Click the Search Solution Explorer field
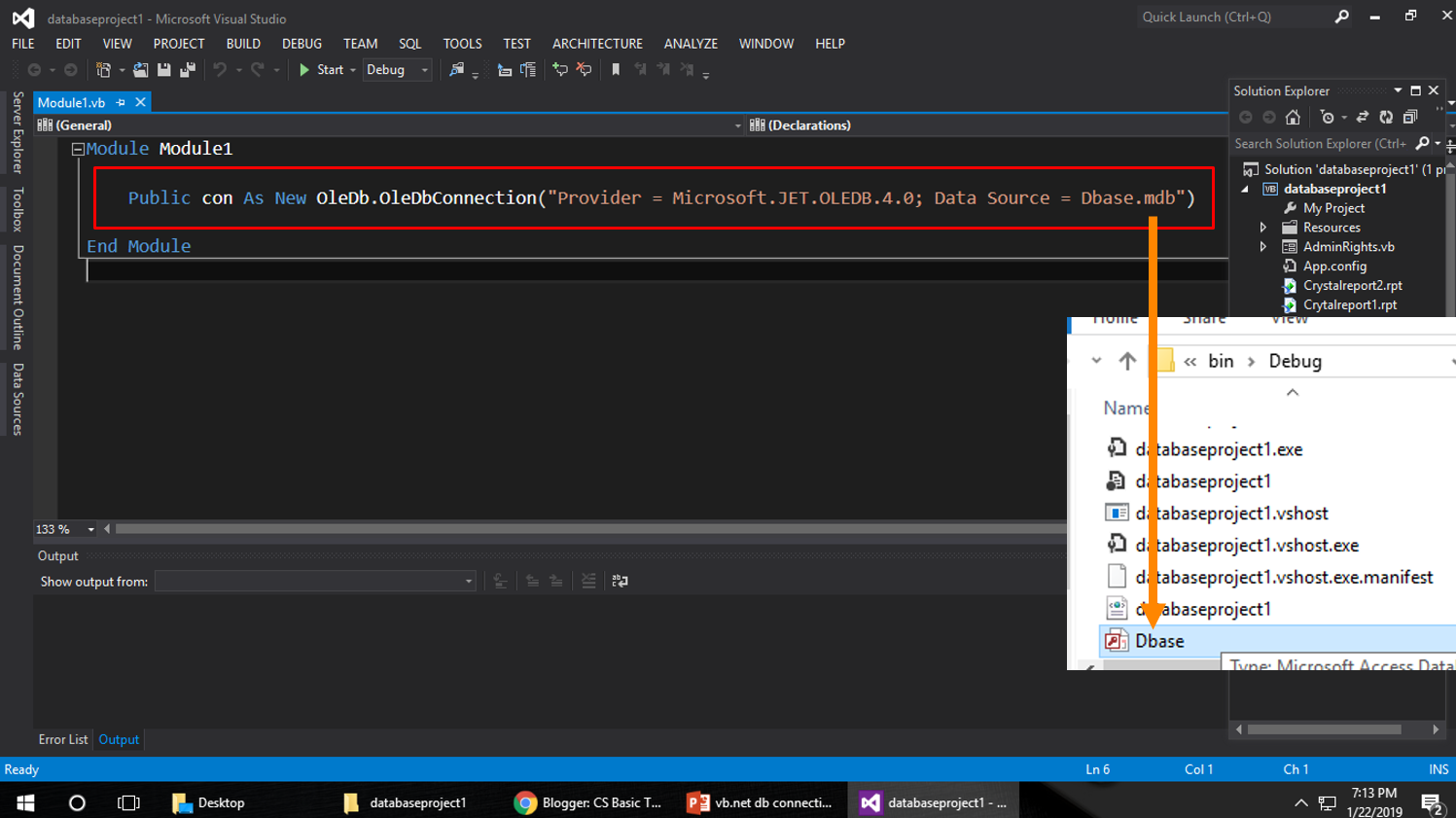 click(1321, 144)
